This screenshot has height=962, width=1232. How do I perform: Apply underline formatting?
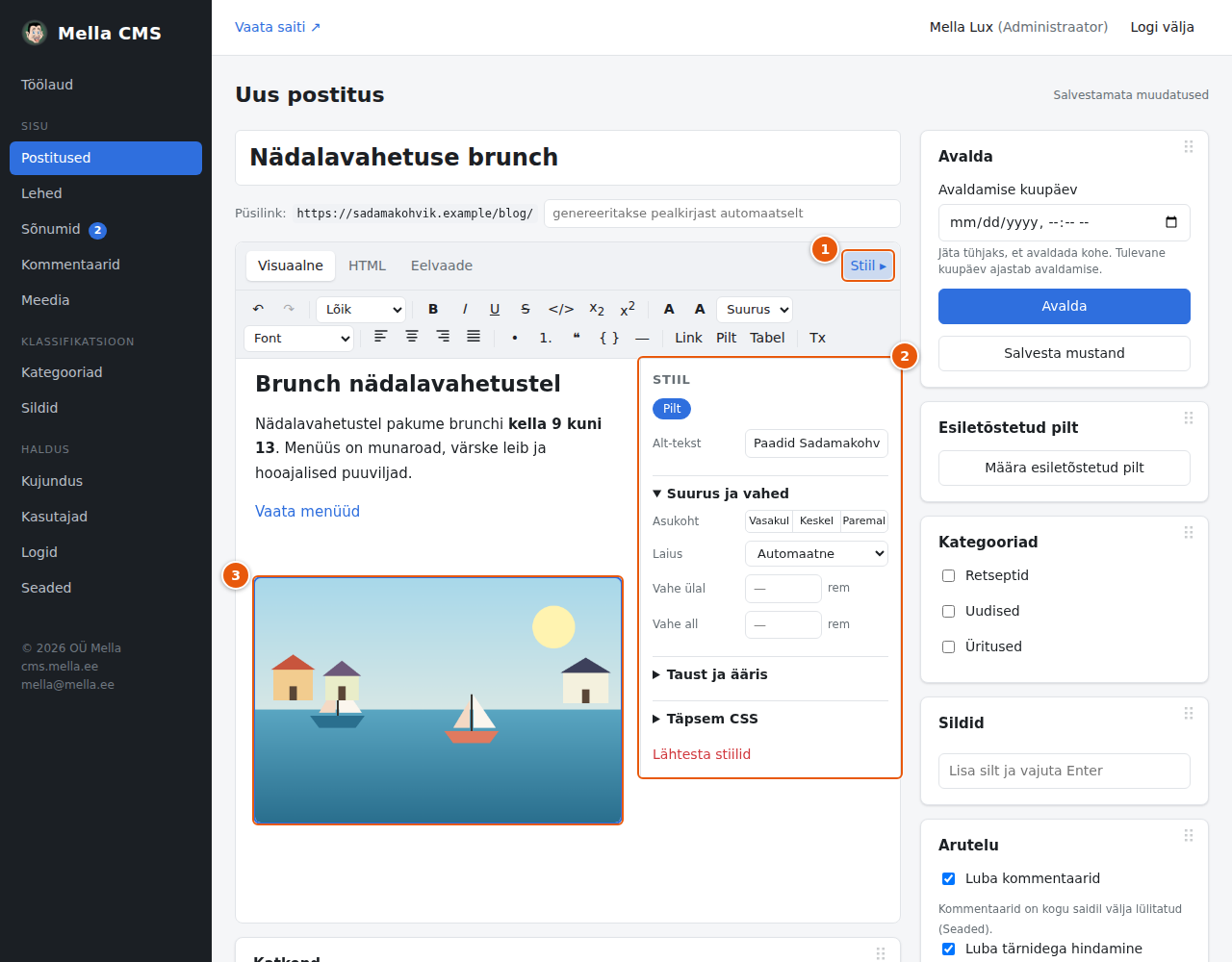tap(495, 309)
